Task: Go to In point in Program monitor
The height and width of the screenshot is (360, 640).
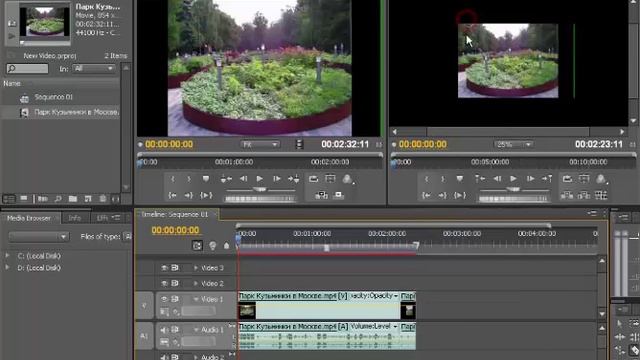Action: click(427, 196)
